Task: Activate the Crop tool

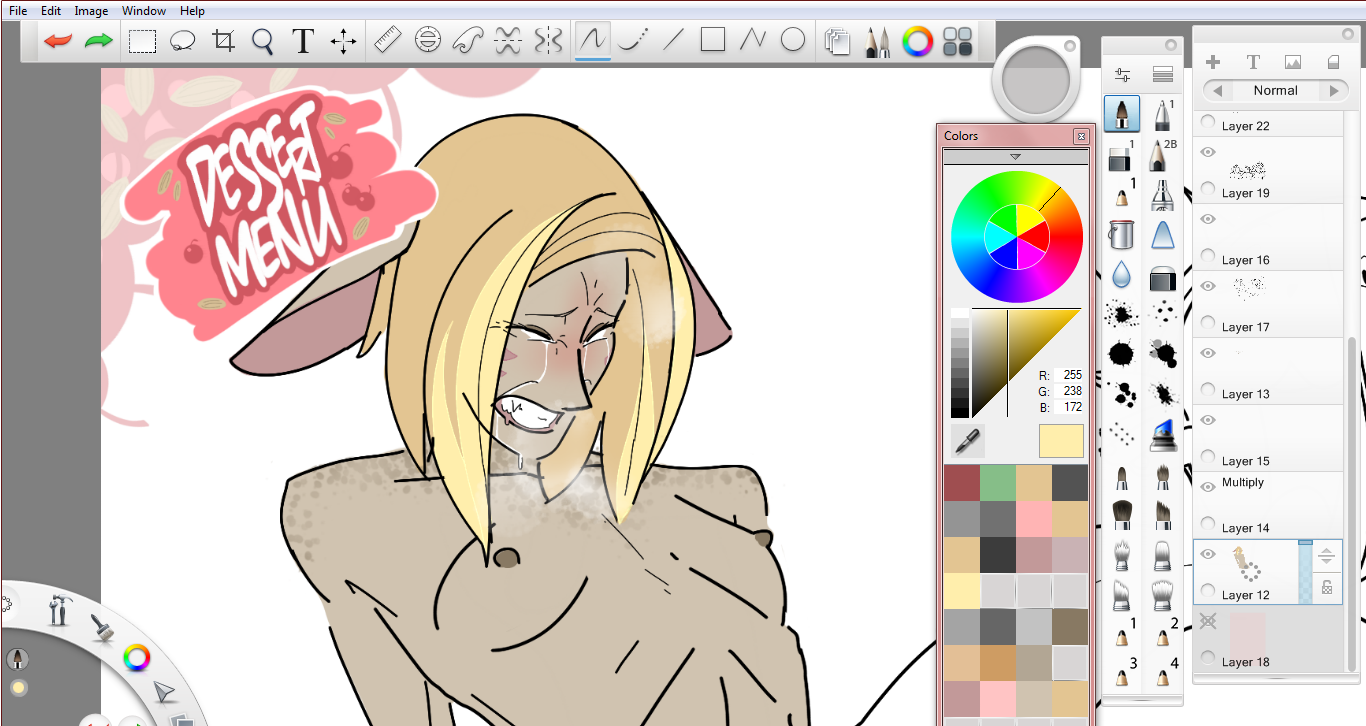Action: 223,41
